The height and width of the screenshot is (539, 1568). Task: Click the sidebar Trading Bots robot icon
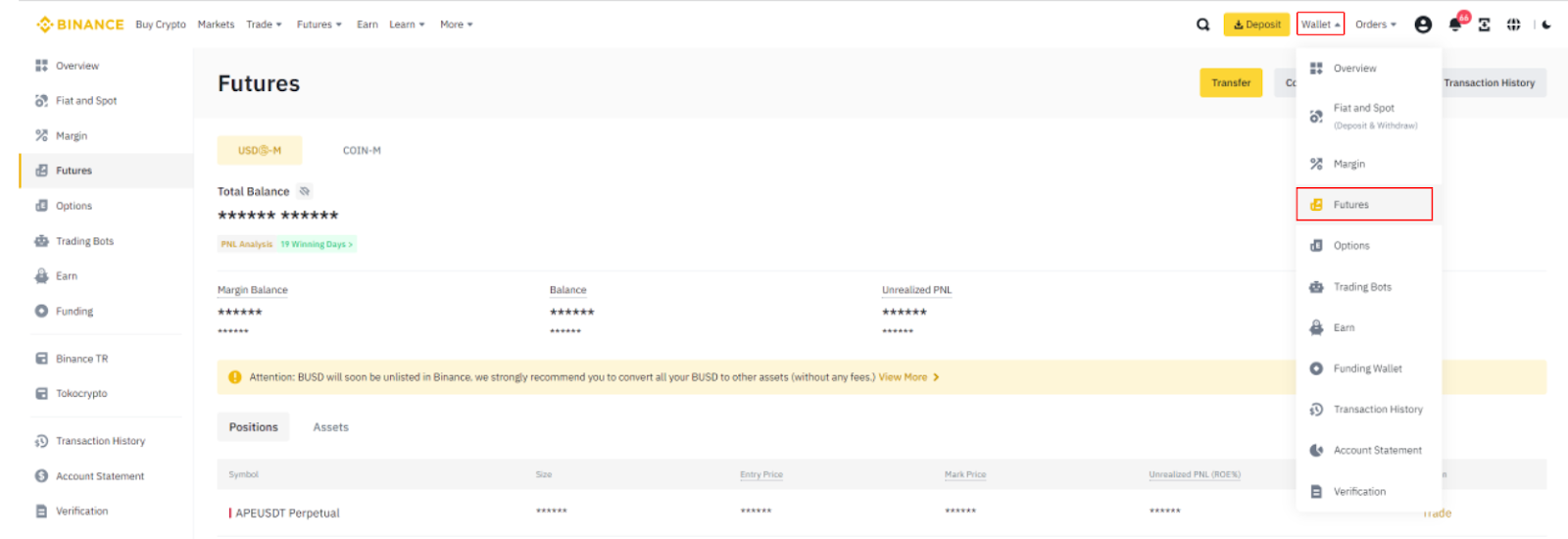point(41,241)
